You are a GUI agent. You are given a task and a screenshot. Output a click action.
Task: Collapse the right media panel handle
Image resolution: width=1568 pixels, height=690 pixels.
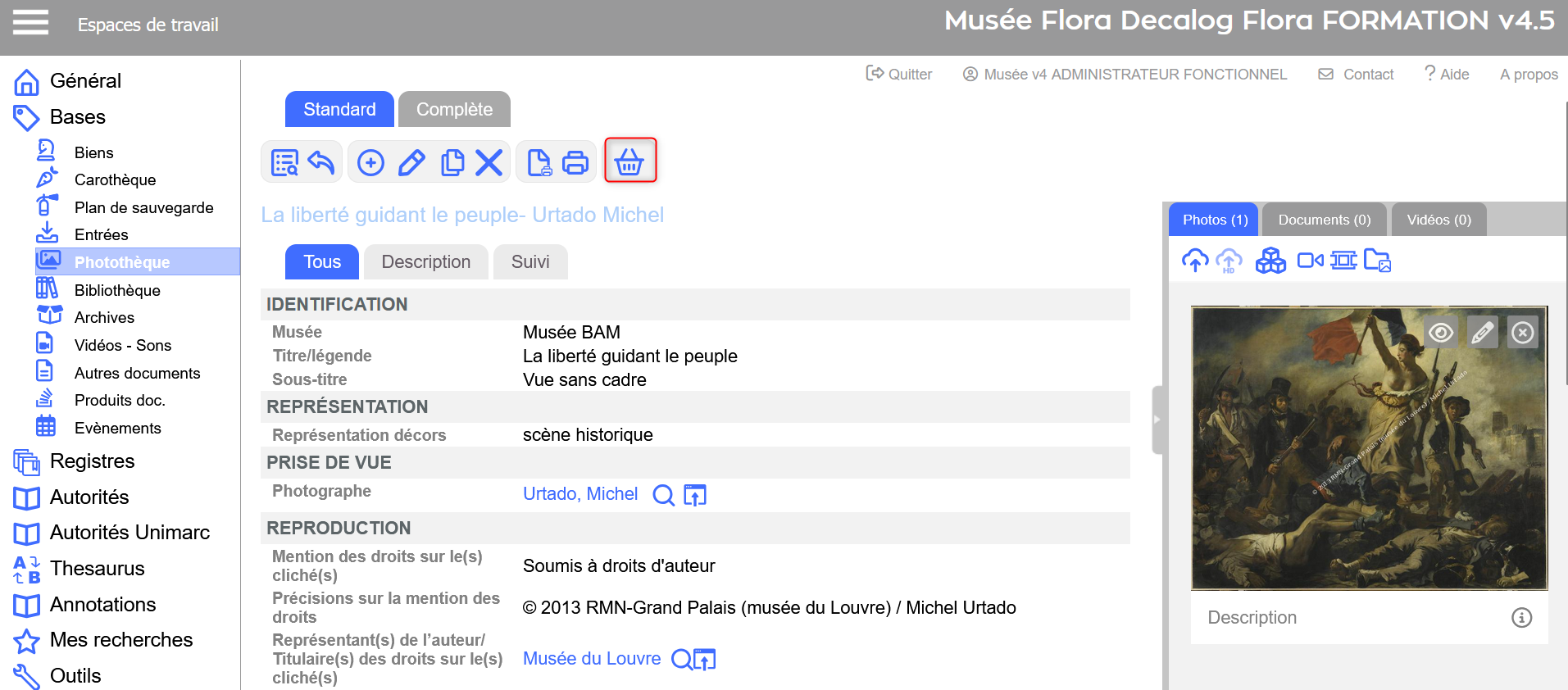pyautogui.click(x=1157, y=420)
